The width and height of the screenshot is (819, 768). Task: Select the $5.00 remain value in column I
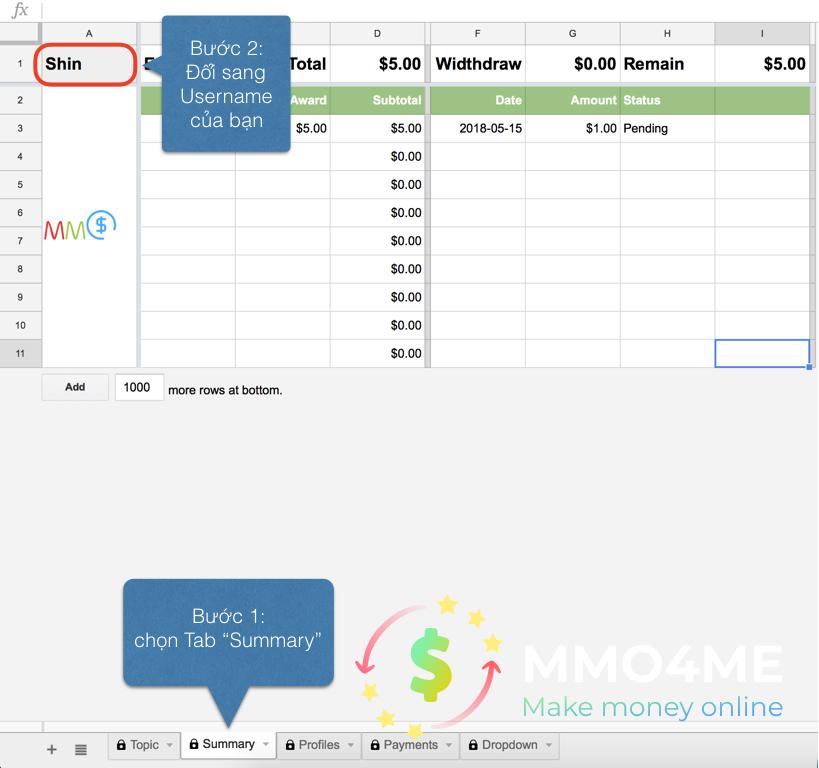(762, 64)
